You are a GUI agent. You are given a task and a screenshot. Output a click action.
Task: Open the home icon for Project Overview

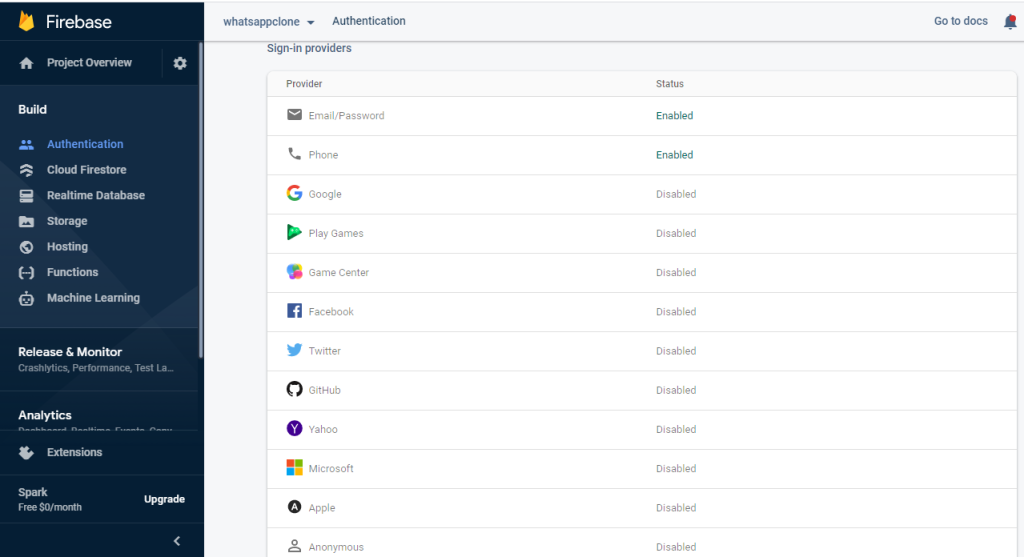tap(26, 63)
